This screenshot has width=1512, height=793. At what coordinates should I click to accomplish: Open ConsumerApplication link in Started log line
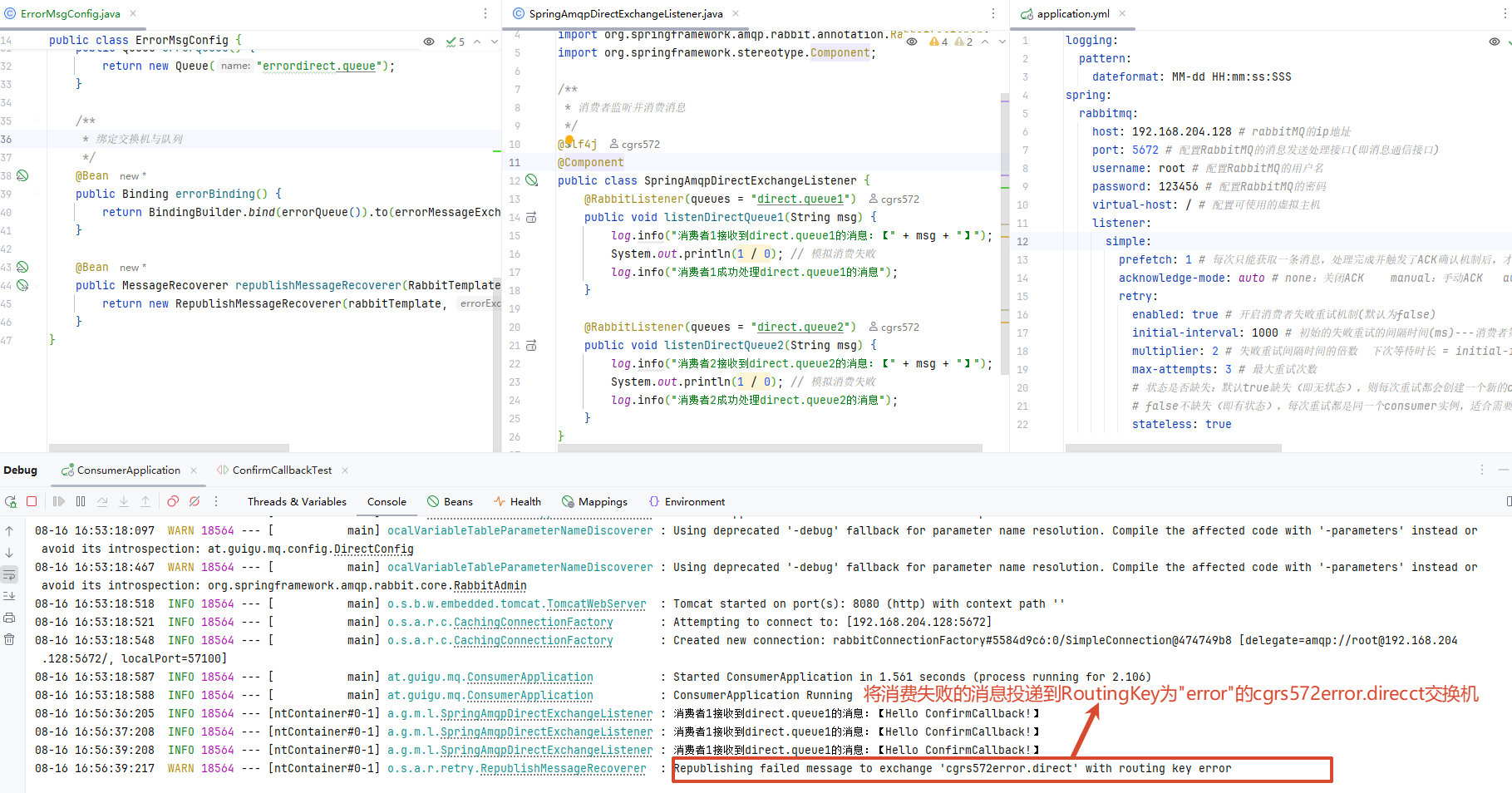click(x=530, y=677)
